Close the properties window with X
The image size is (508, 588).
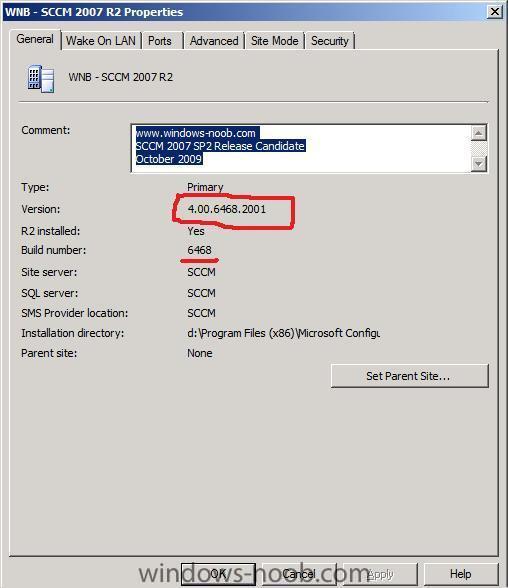pyautogui.click(x=495, y=12)
